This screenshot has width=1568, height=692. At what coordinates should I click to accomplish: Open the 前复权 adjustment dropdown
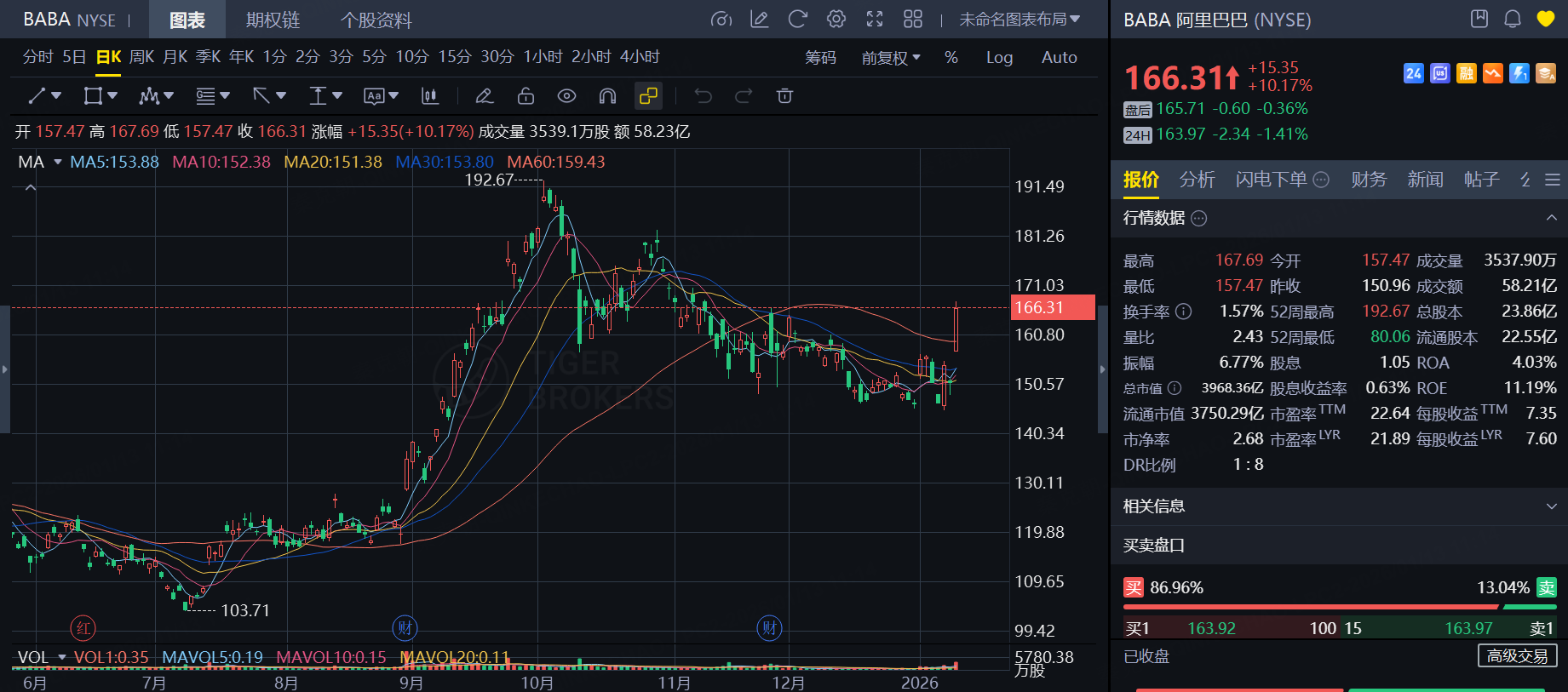pos(890,58)
